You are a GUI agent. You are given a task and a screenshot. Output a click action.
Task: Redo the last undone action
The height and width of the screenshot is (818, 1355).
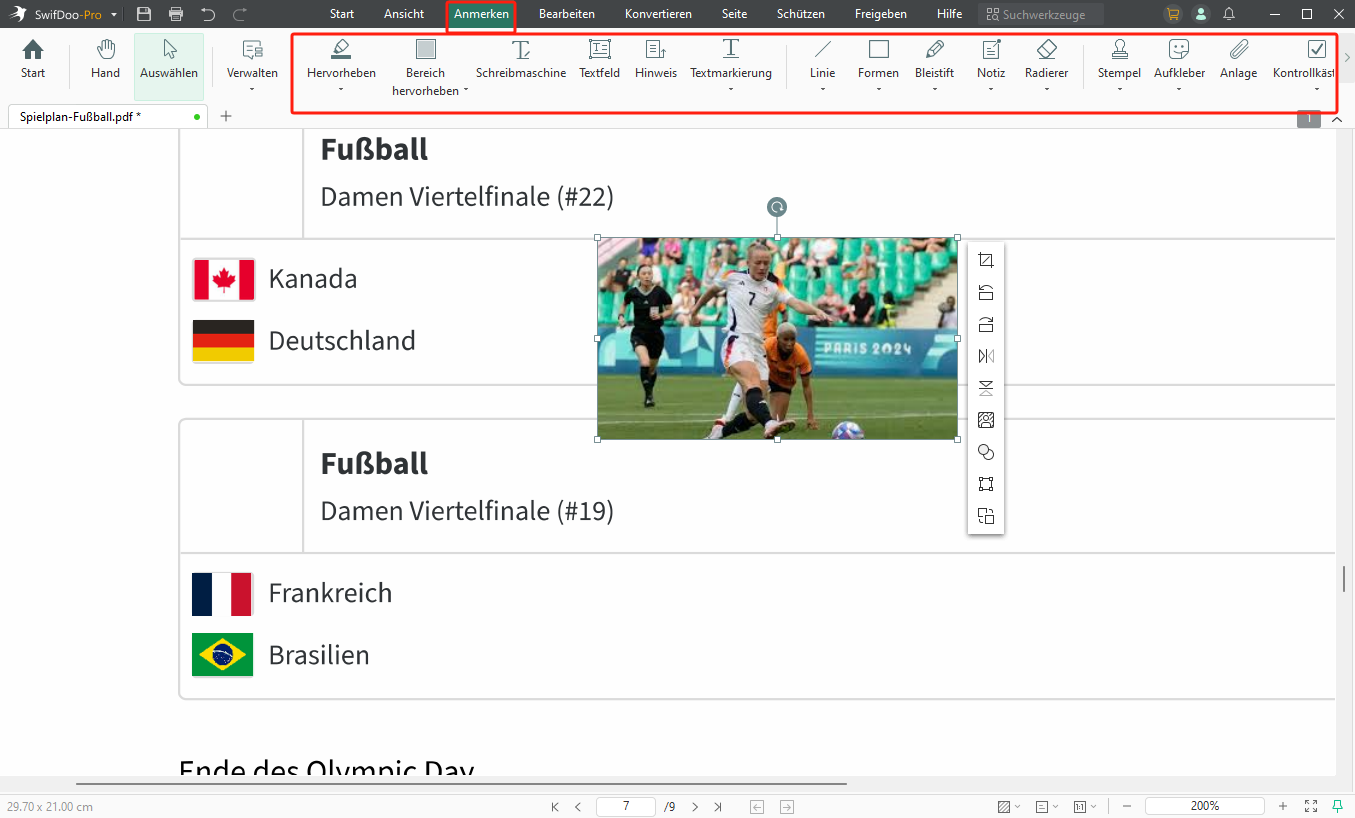(240, 14)
